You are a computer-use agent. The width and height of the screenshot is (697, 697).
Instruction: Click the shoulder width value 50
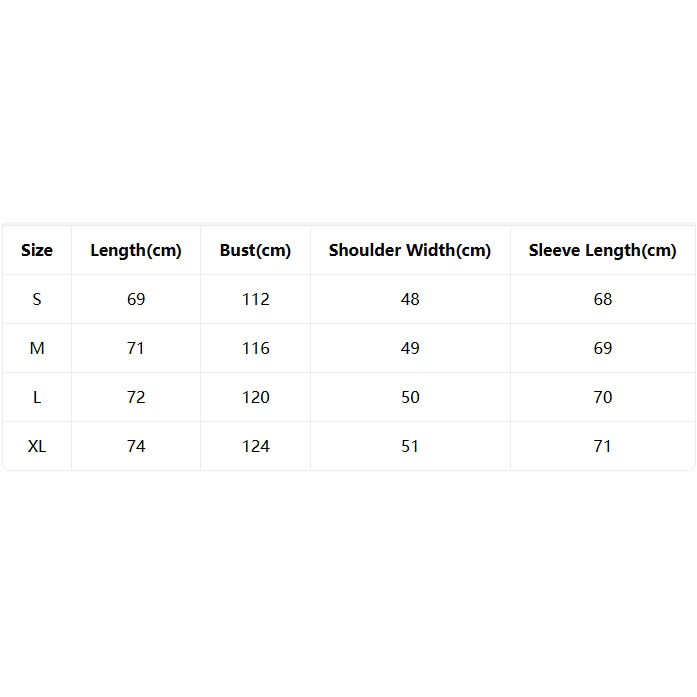(410, 397)
